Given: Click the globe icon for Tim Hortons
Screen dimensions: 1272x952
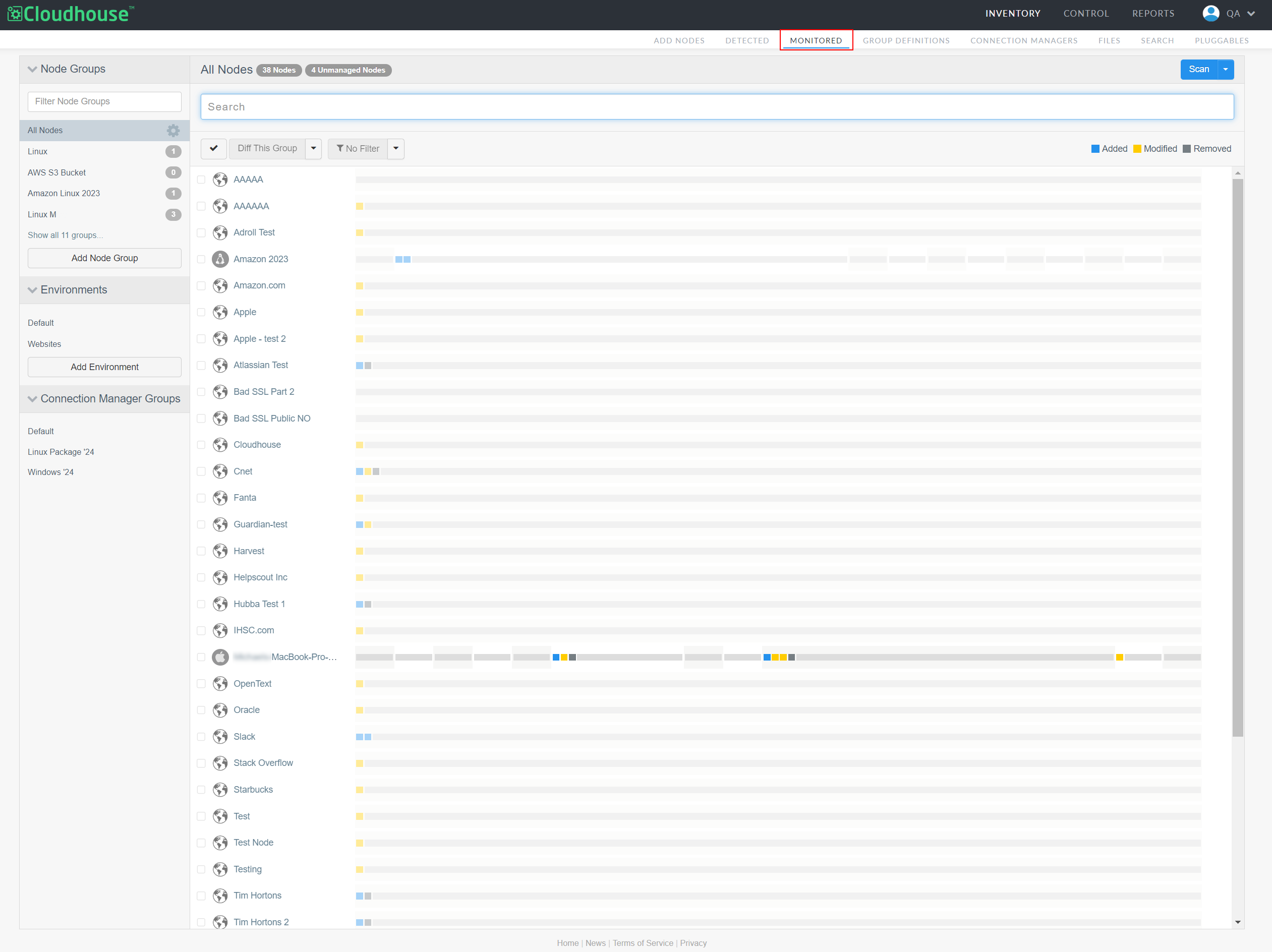Looking at the screenshot, I should pyautogui.click(x=220, y=896).
